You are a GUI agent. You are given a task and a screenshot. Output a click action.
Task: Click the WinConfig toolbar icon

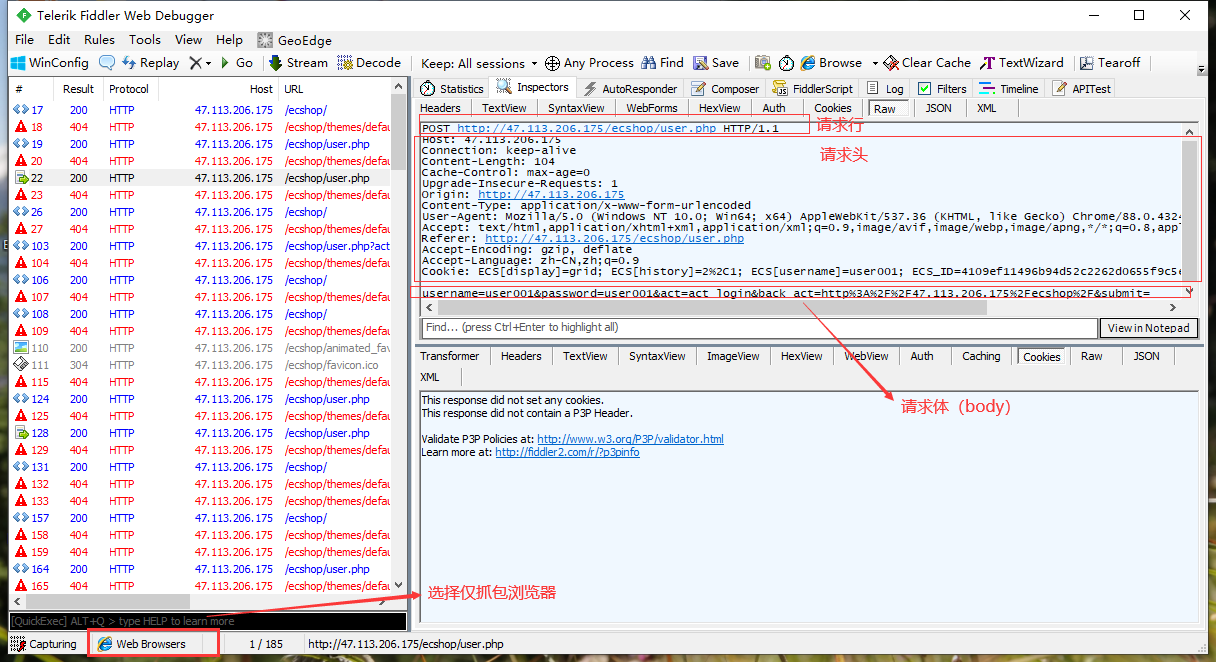[x=18, y=63]
